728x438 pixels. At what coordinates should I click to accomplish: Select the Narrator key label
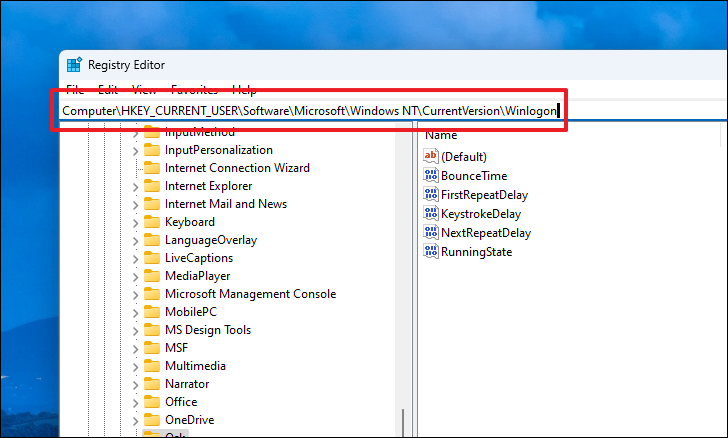pos(187,384)
